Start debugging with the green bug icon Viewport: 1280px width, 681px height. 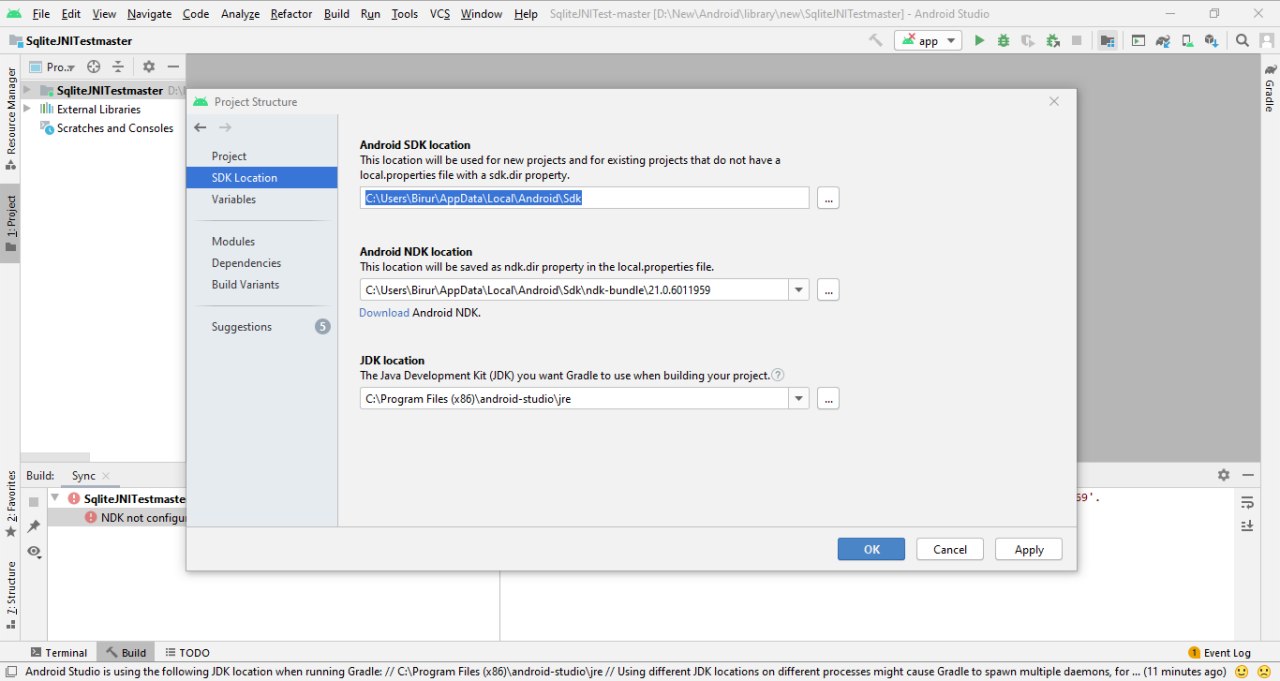click(x=1003, y=41)
